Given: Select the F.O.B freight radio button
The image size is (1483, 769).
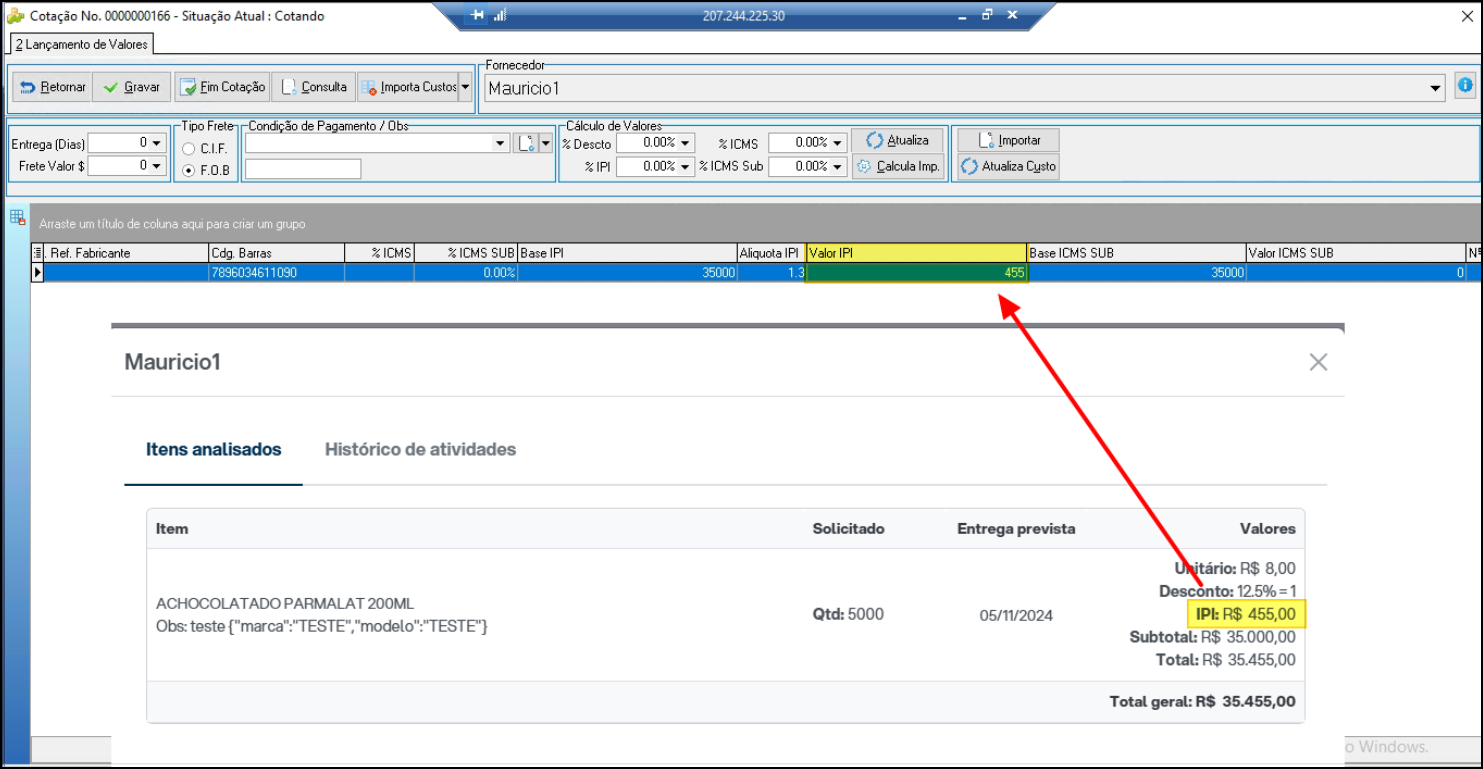Looking at the screenshot, I should pos(189,170).
